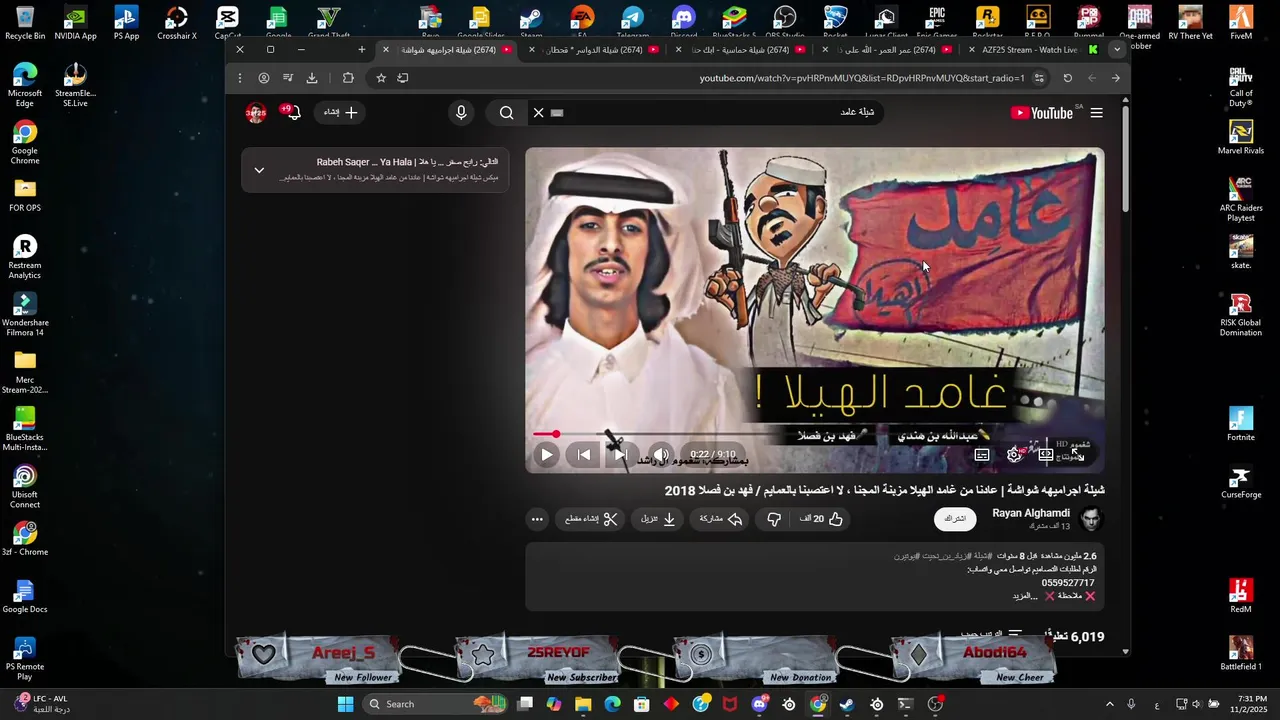The height and width of the screenshot is (720, 1280).
Task: Open Ubisoft Connect desktop icon
Action: 25,486
